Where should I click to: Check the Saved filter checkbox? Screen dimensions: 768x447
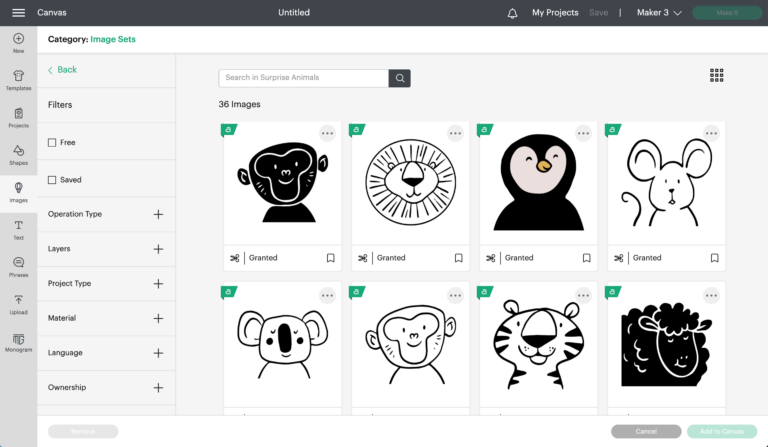(53, 180)
